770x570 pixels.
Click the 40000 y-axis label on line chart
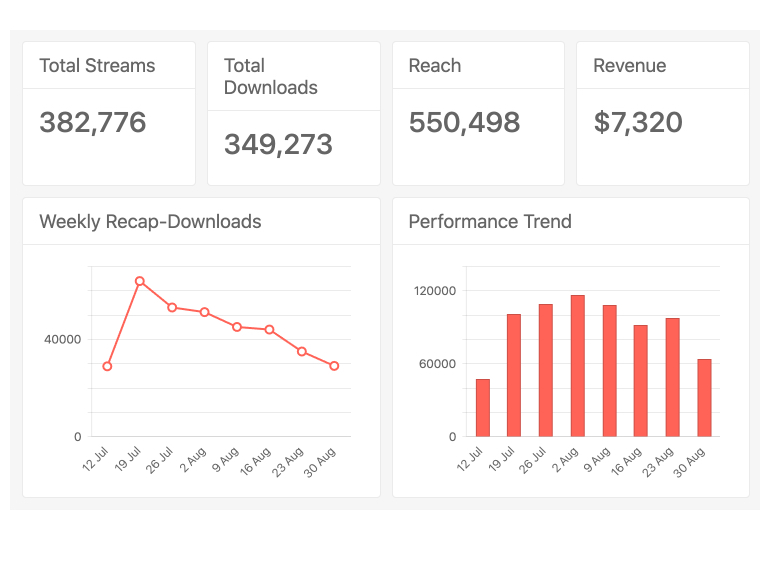pos(62,339)
